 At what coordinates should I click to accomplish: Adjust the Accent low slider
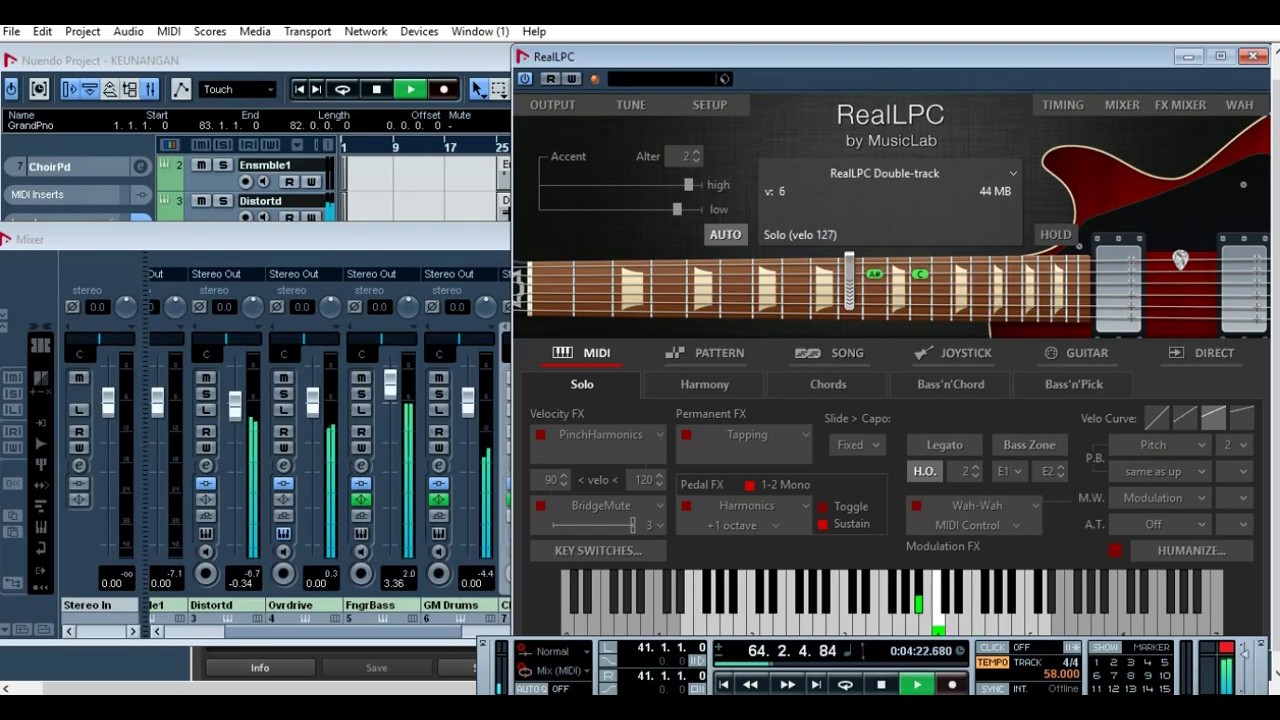[677, 209]
